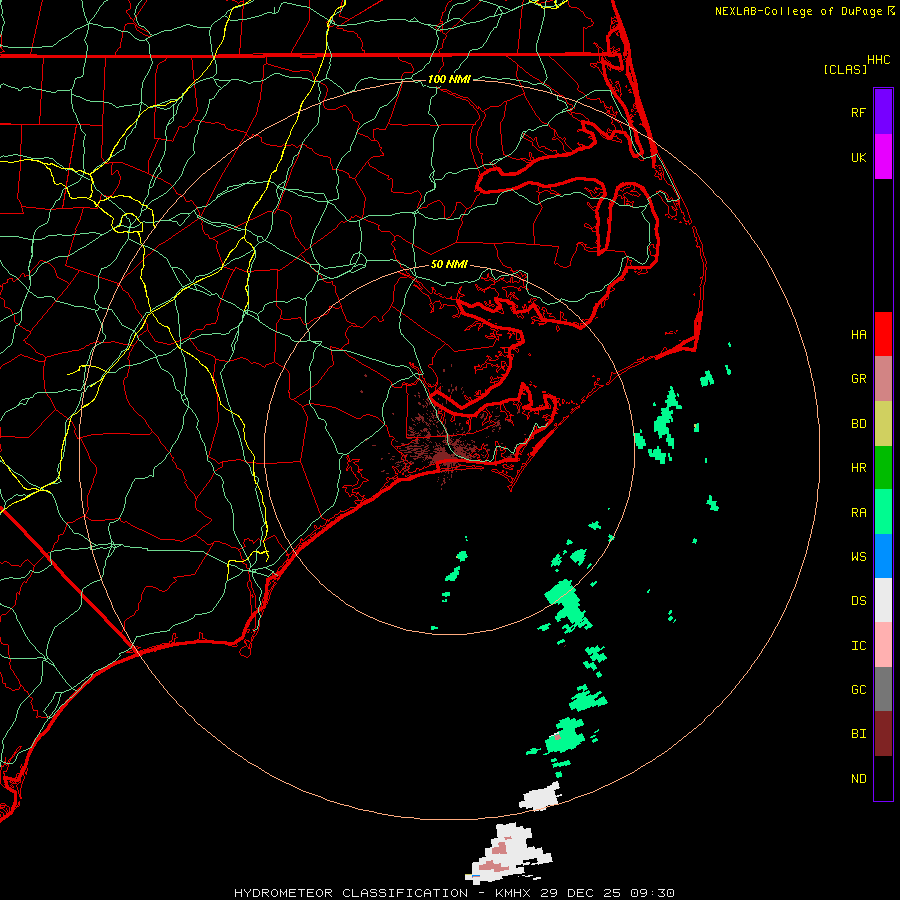This screenshot has width=900, height=900.
Task: Click the GR legend label
Action: tap(858, 379)
